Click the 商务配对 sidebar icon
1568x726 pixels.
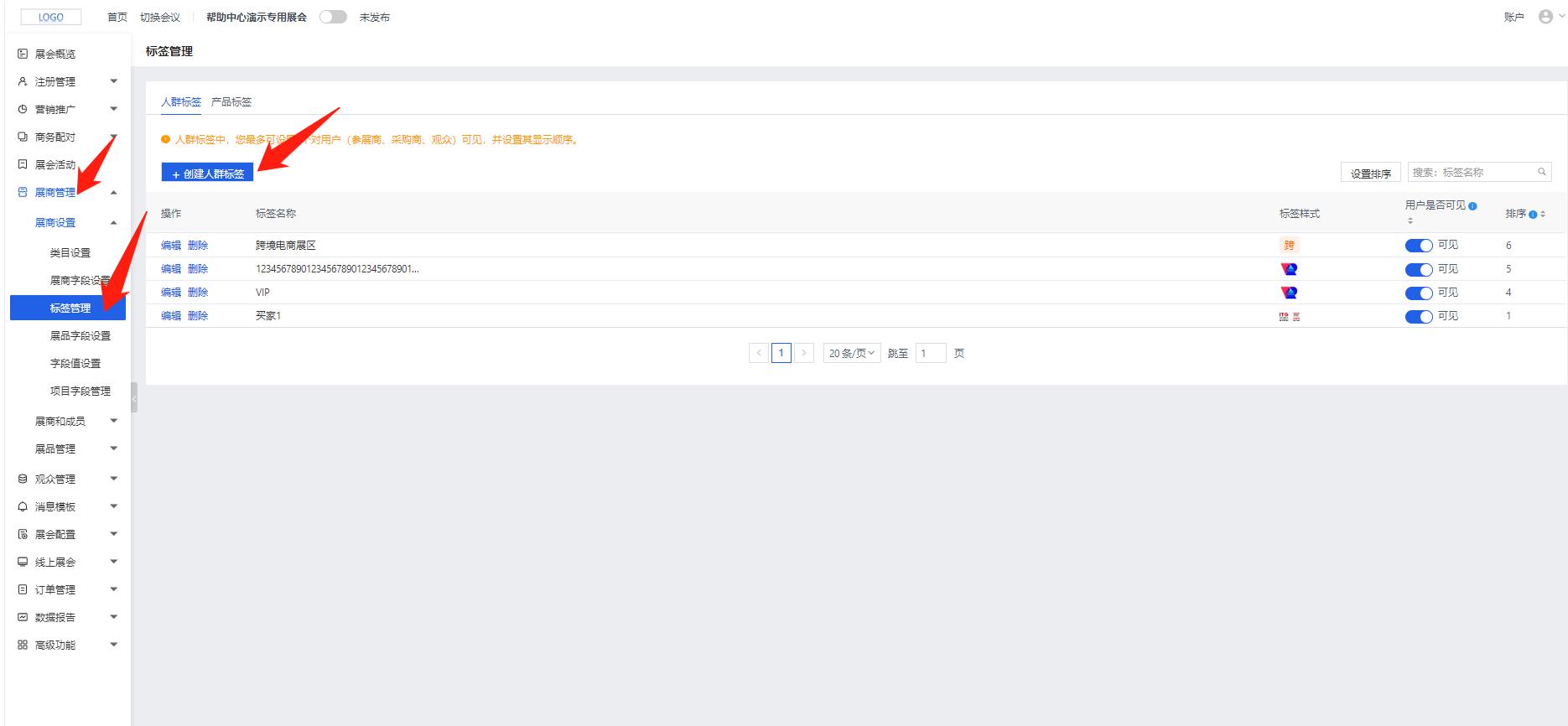pos(23,137)
